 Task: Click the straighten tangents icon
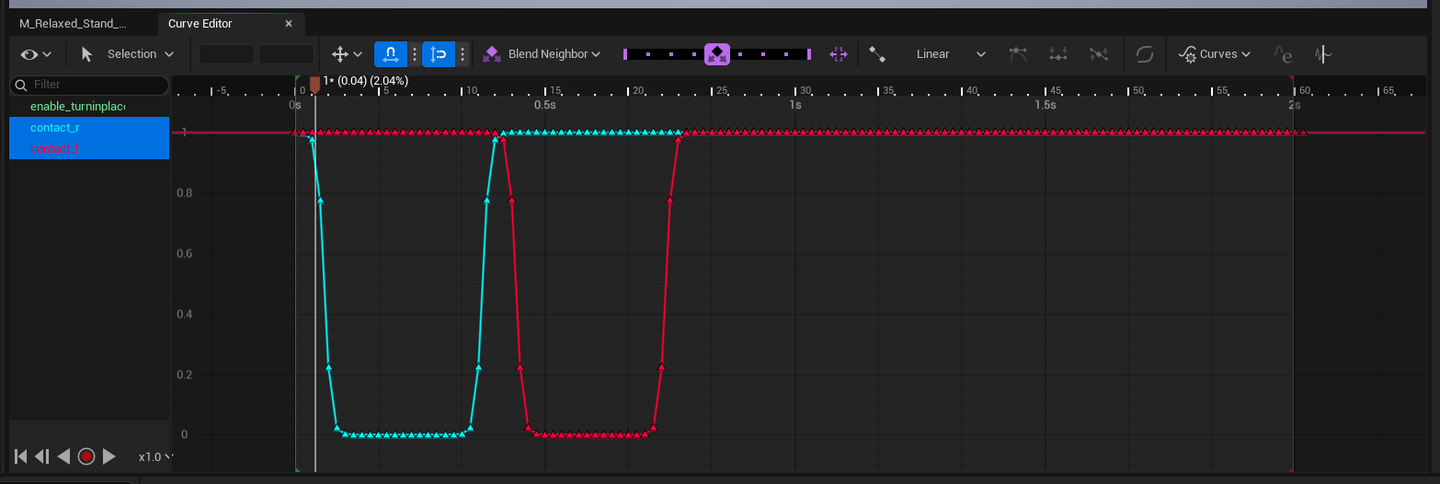(x=1059, y=54)
